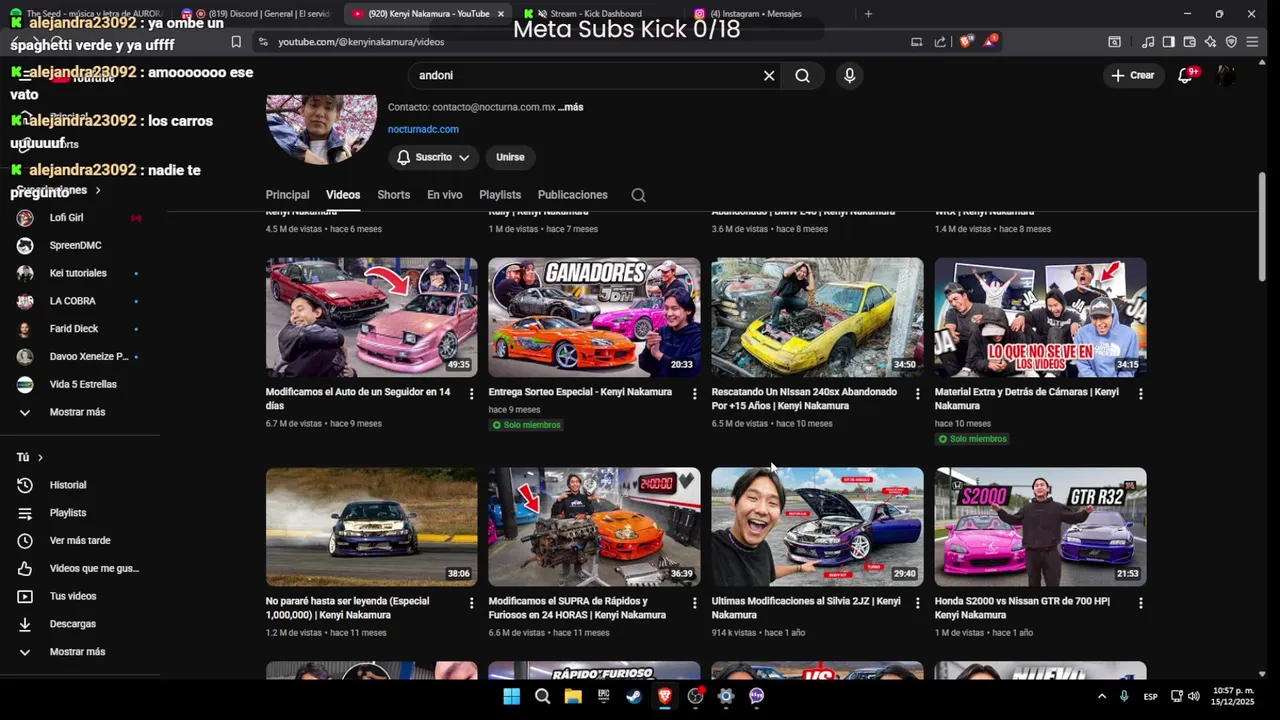Open the taskbar volume icon
Viewport: 1280px width, 720px height.
pyautogui.click(x=1193, y=696)
